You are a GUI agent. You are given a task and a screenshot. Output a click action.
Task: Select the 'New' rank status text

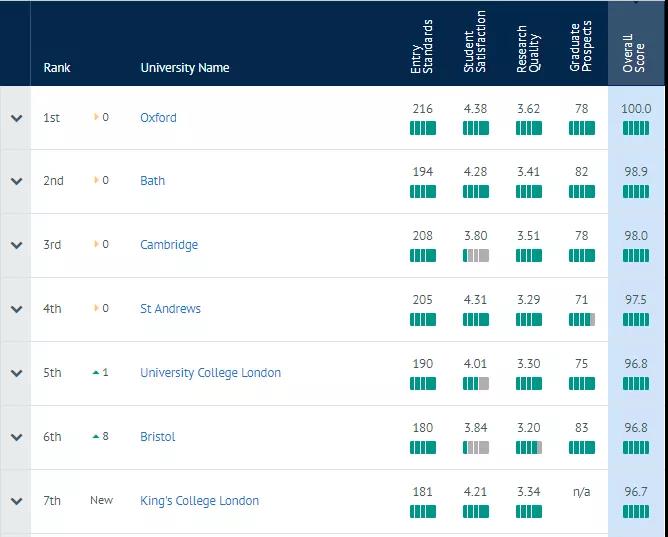pos(101,500)
